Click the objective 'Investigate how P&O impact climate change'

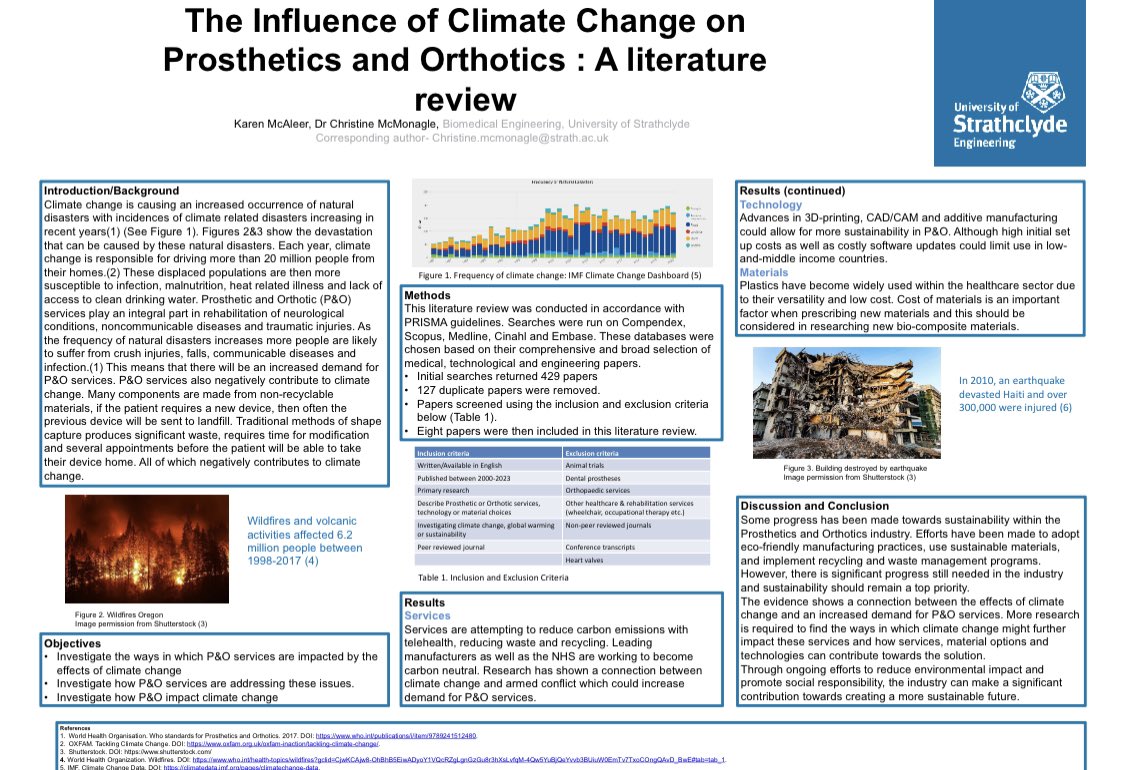(x=167, y=698)
